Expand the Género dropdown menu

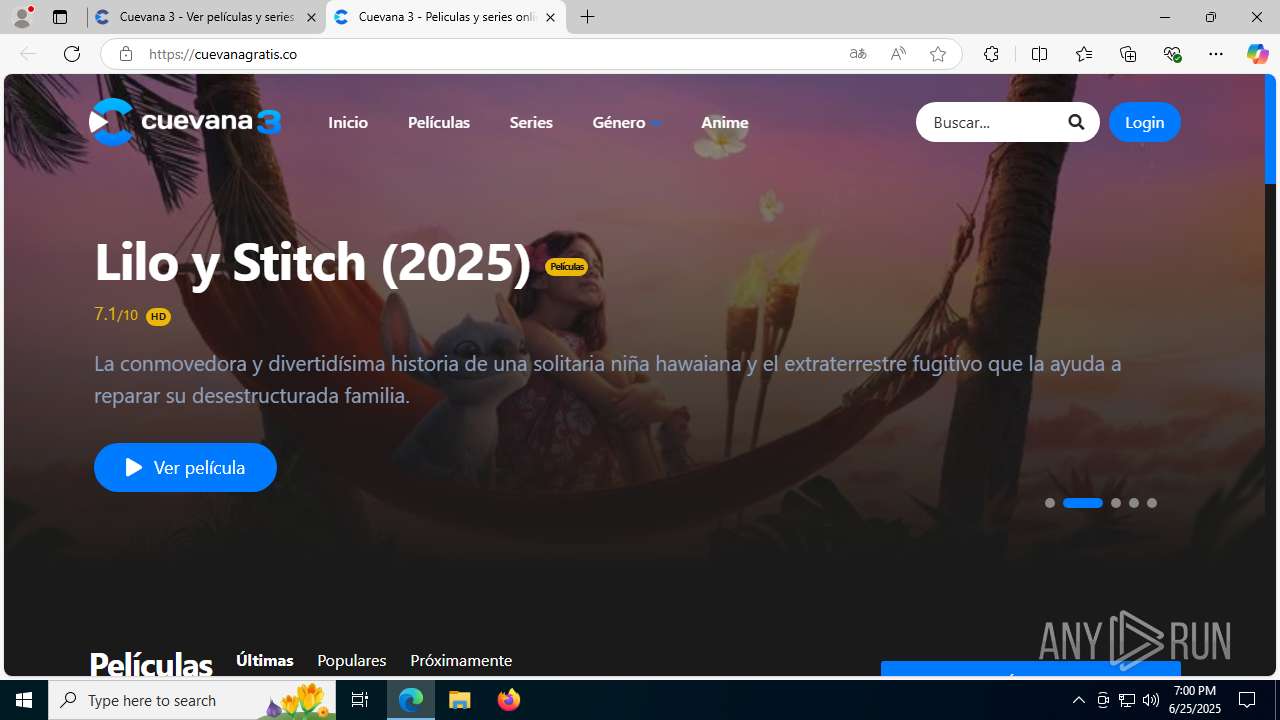coord(626,122)
